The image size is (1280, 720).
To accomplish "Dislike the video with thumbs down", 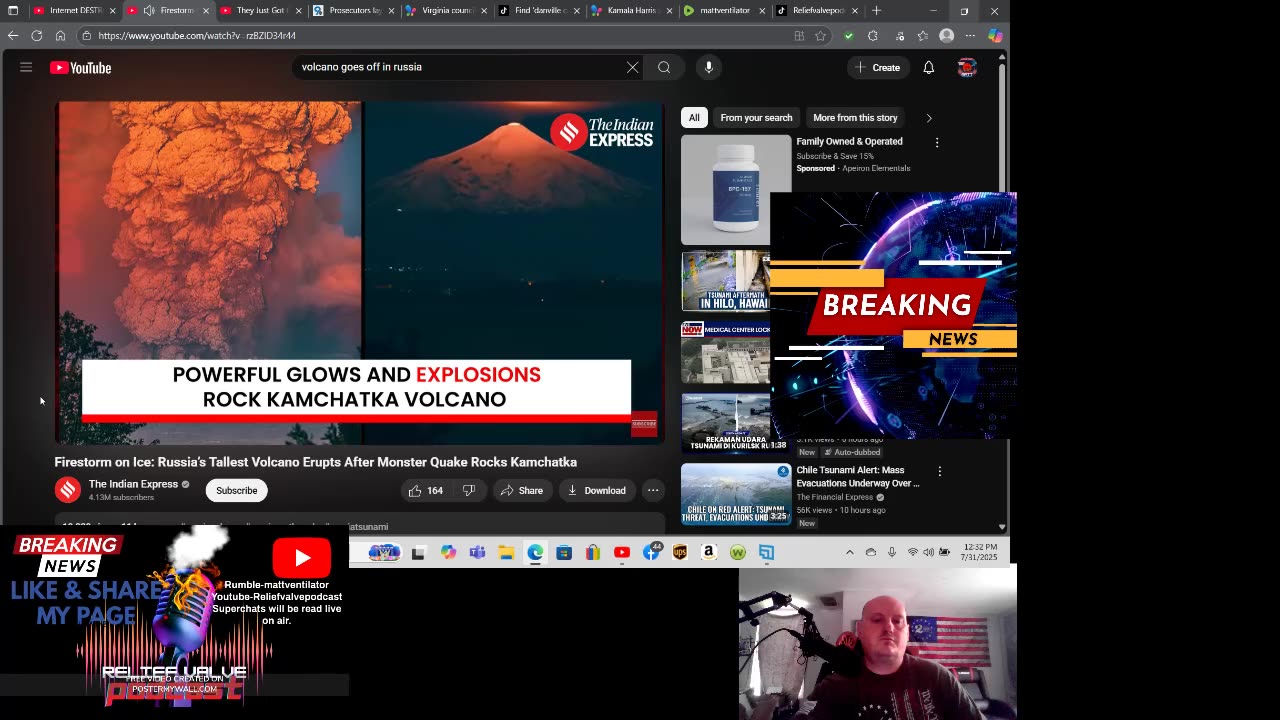I will 468,490.
